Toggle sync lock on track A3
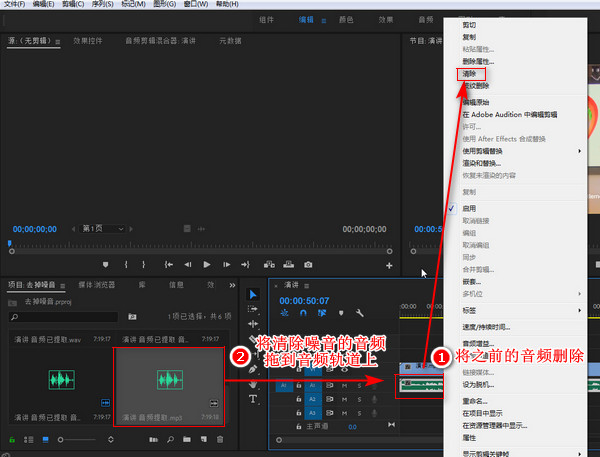The image size is (600, 457). pos(329,413)
